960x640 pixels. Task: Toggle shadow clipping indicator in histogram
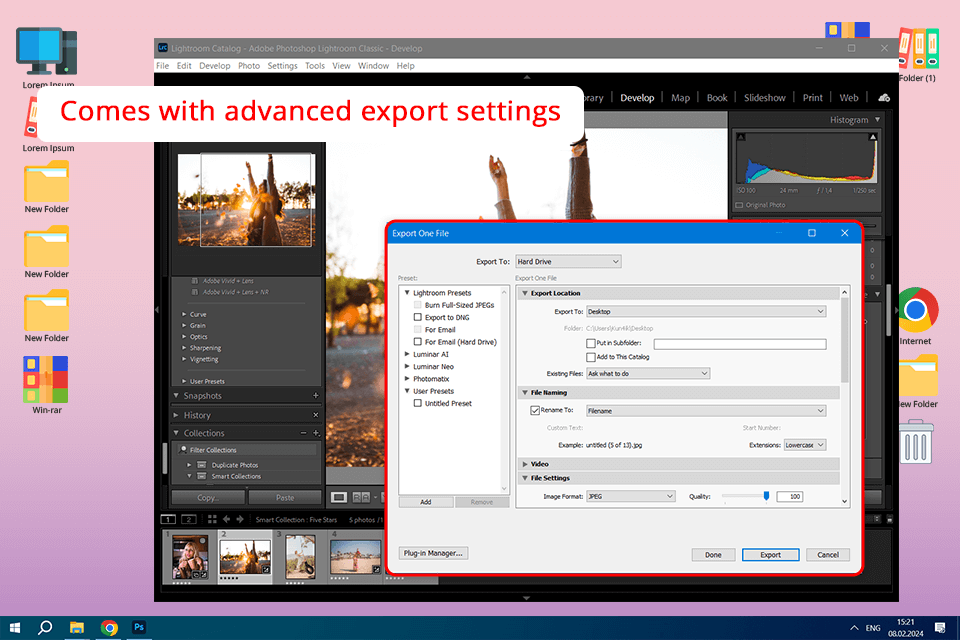click(x=741, y=137)
